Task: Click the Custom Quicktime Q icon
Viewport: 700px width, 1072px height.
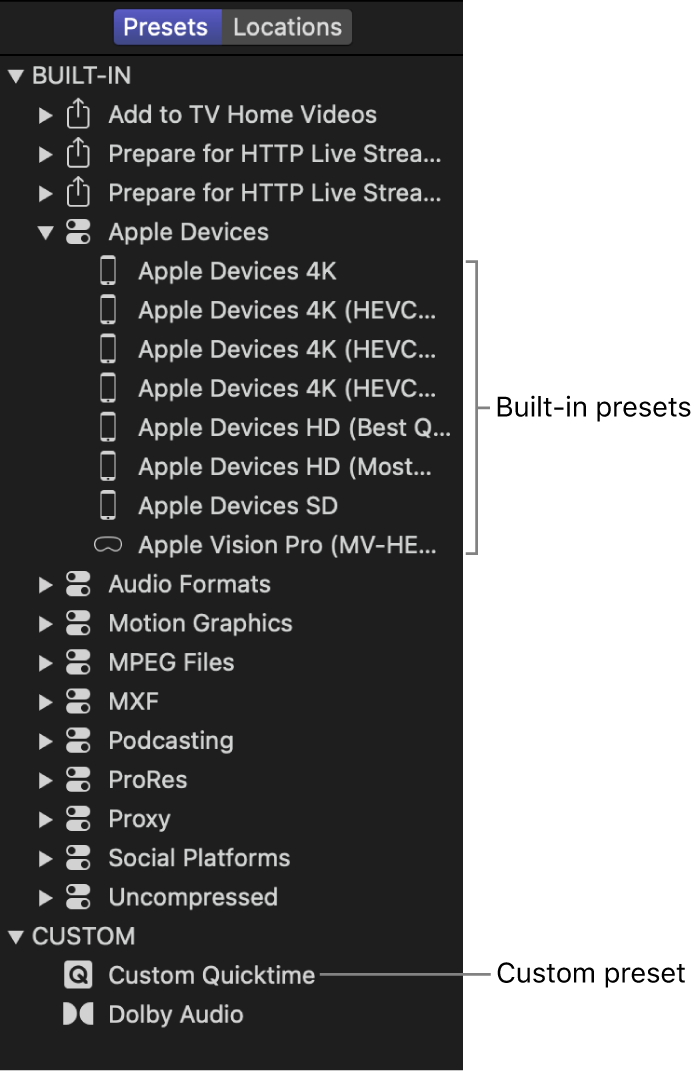Action: (x=78, y=975)
